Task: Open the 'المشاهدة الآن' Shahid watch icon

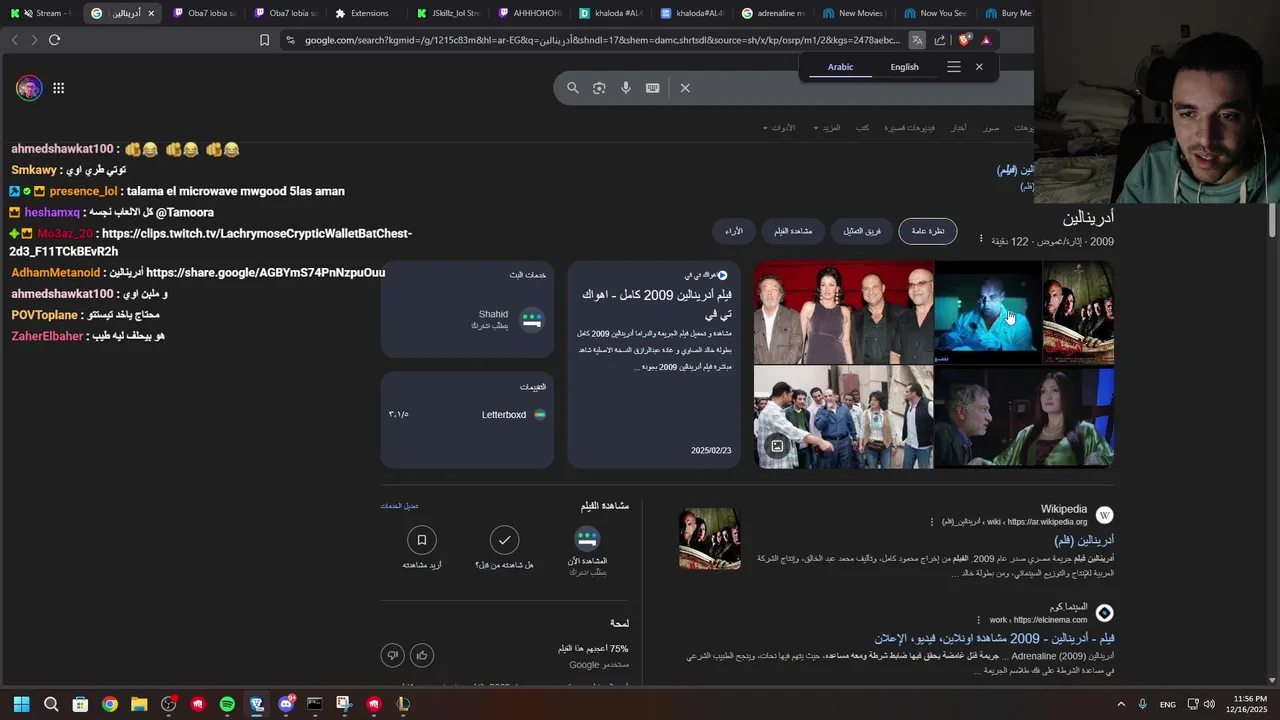Action: pos(587,539)
